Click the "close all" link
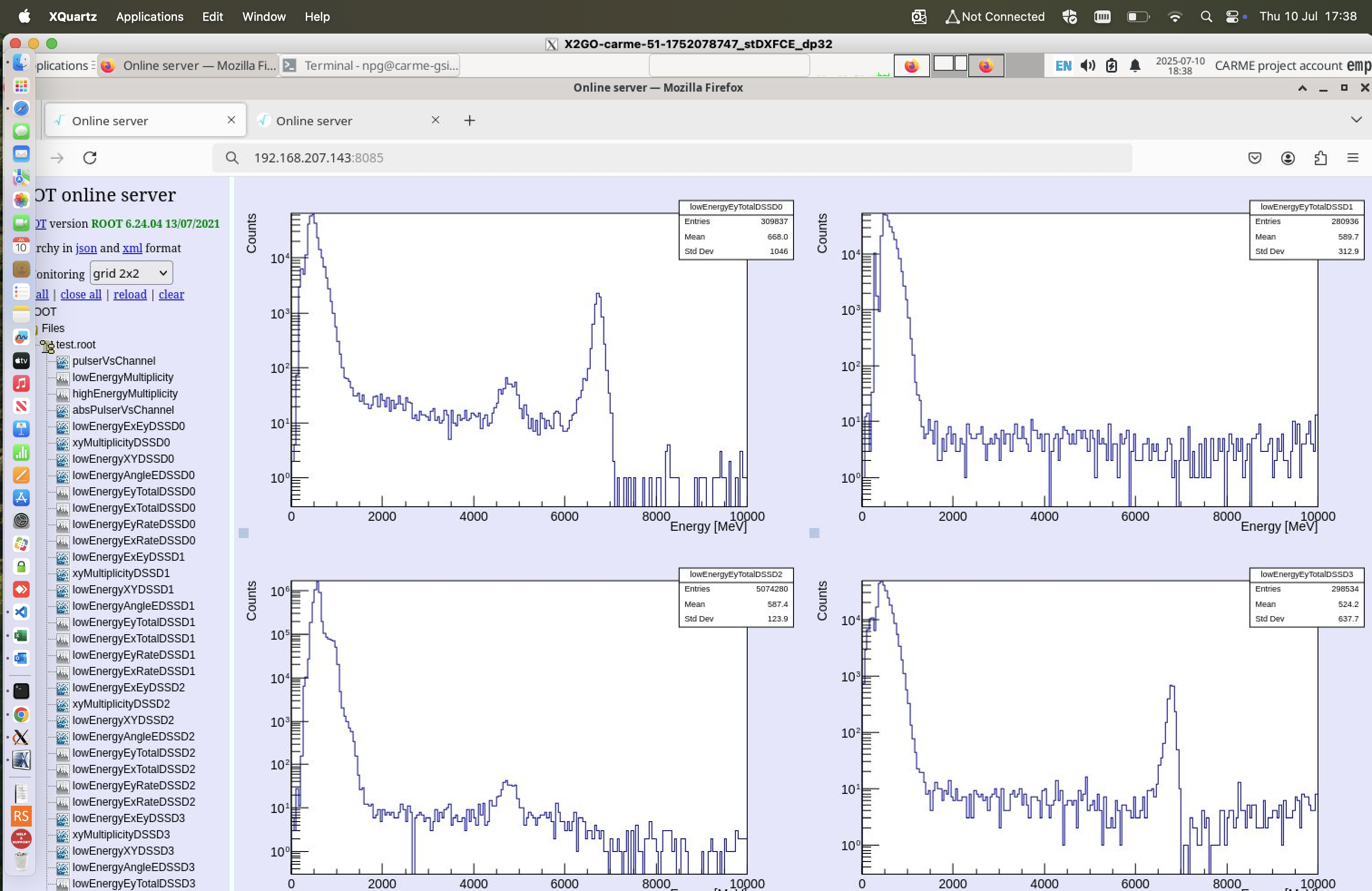Image resolution: width=1372 pixels, height=891 pixels. (81, 294)
